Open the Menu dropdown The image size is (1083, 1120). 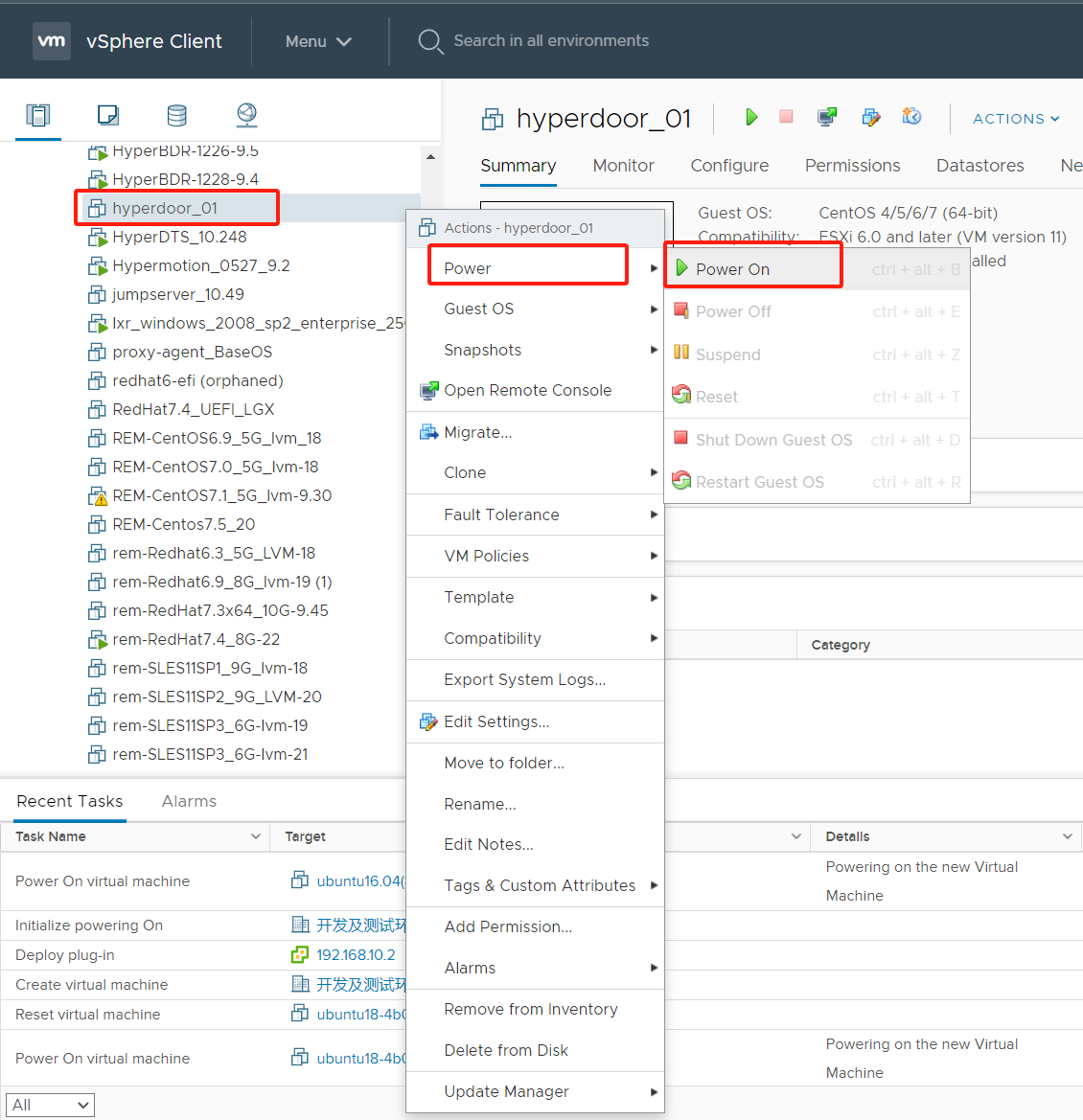tap(318, 41)
